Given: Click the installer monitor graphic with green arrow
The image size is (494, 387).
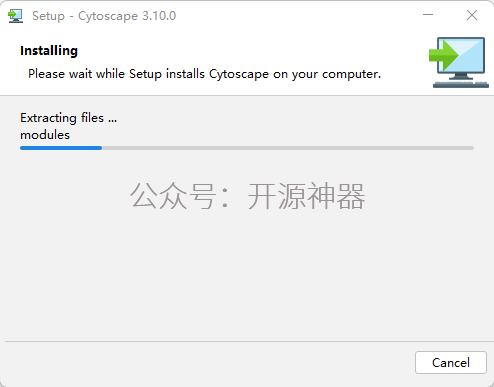Looking at the screenshot, I should coord(459,62).
